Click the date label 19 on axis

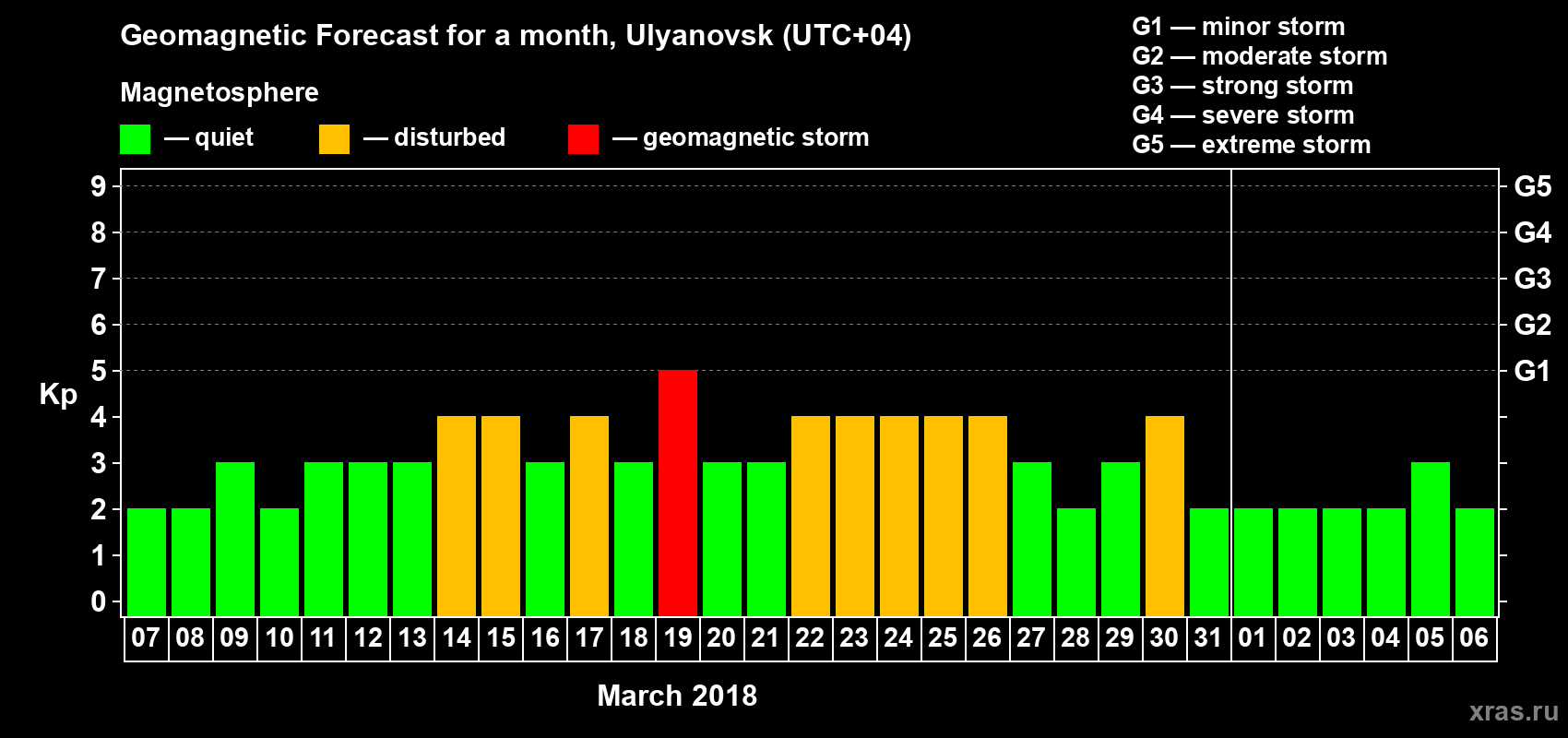(x=678, y=638)
